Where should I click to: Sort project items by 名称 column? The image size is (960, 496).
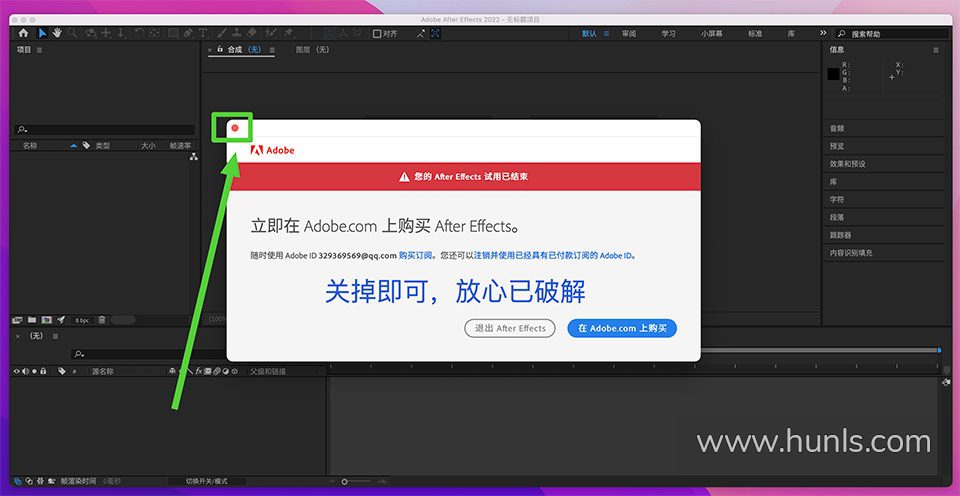click(x=30, y=146)
